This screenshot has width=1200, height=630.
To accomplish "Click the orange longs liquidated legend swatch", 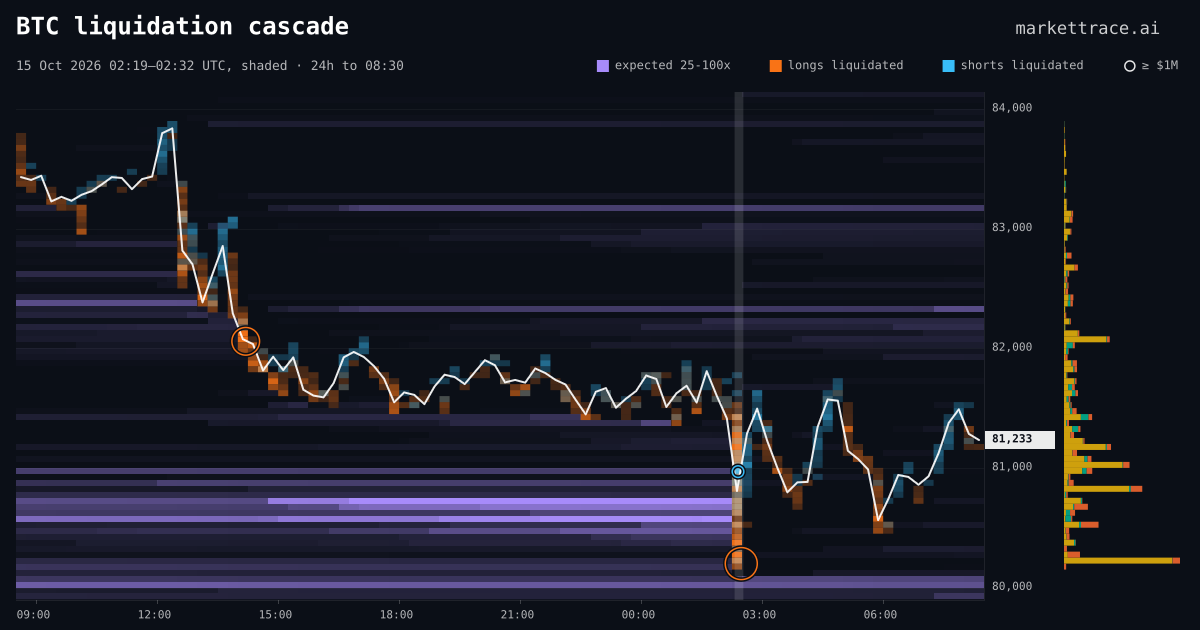I will point(776,66).
